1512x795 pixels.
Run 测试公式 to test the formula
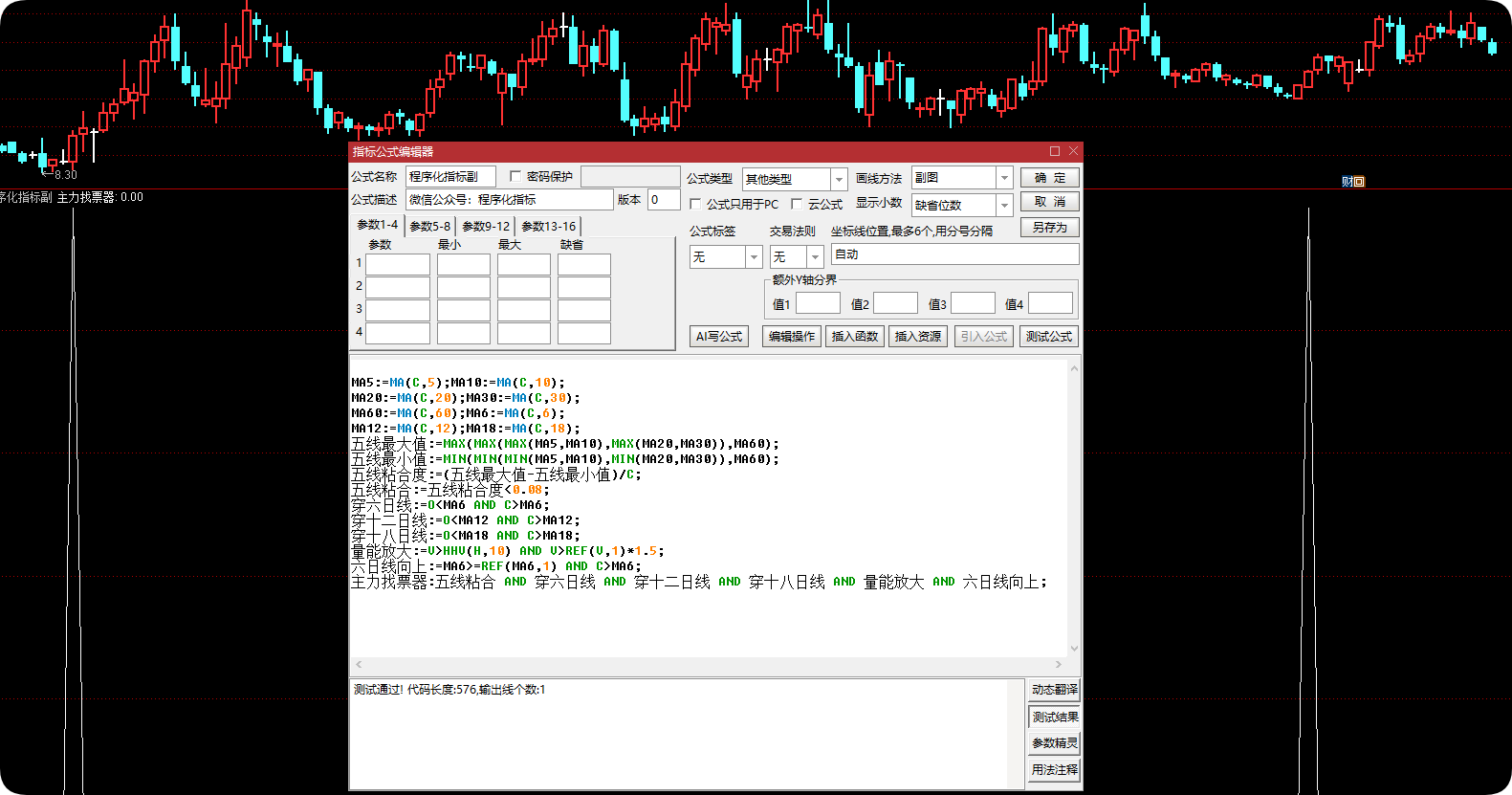point(1049,337)
